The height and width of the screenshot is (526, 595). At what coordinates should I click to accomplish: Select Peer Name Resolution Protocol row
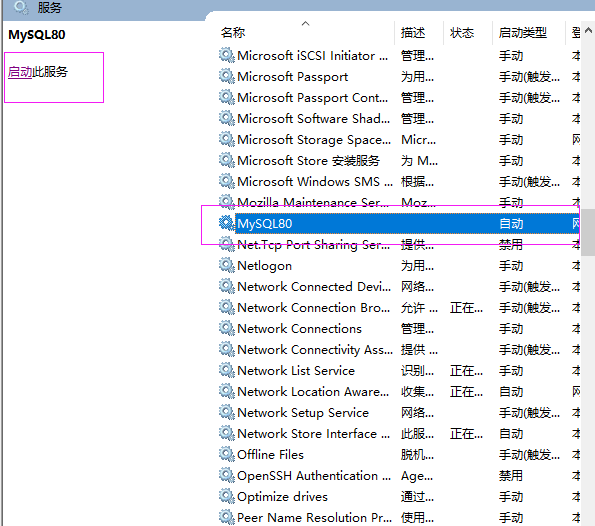coord(398,517)
